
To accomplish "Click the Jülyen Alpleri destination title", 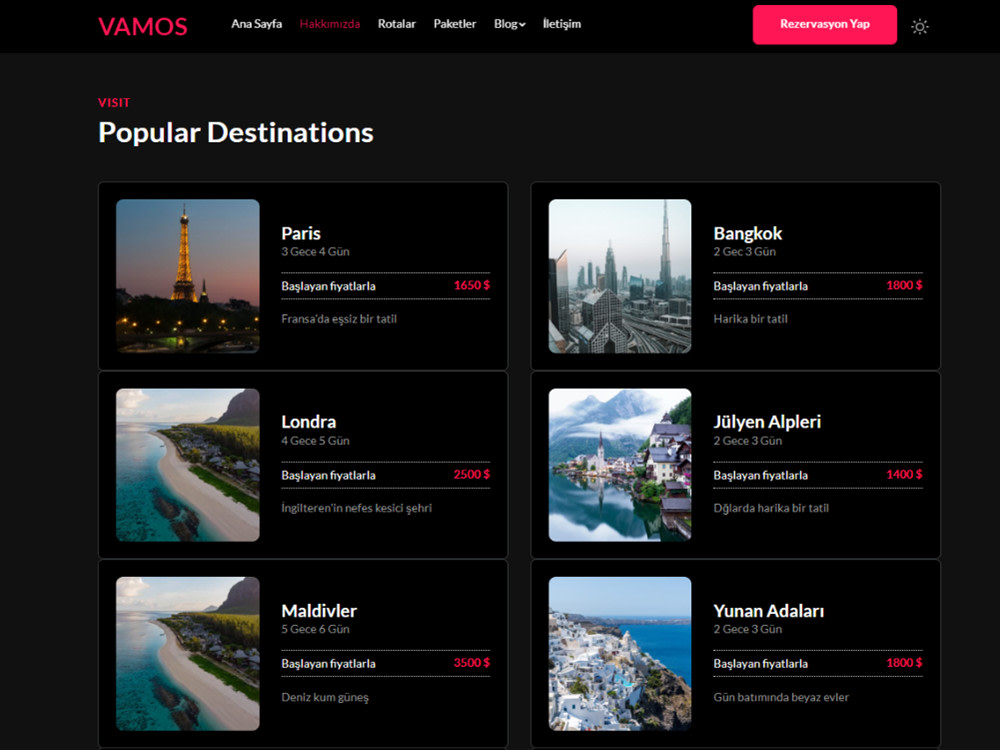I will pos(767,422).
